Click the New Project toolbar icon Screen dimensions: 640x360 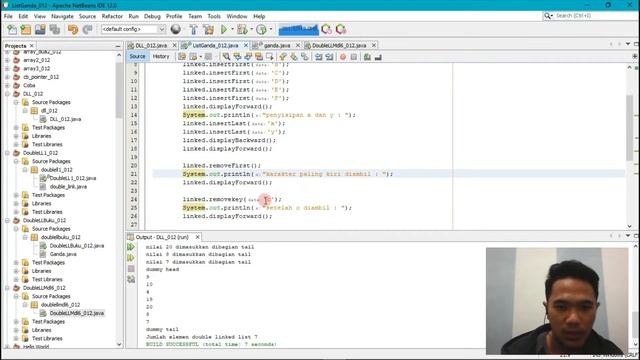tap(26, 29)
